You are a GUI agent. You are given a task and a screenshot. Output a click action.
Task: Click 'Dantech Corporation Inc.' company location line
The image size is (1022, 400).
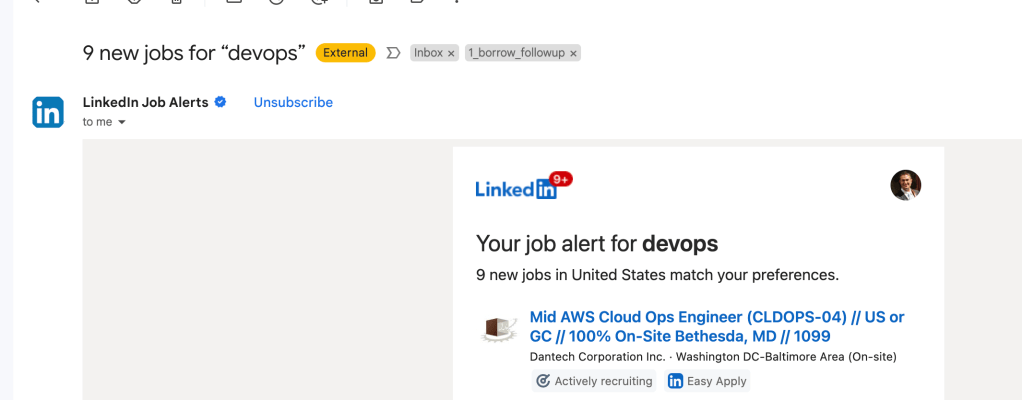[713, 357]
